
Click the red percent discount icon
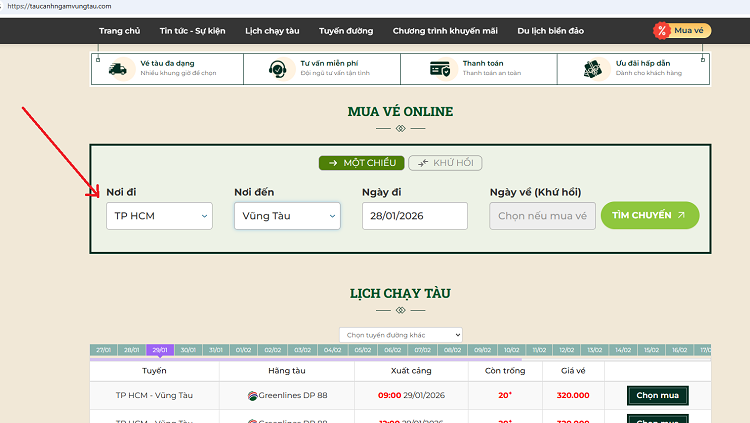point(662,31)
